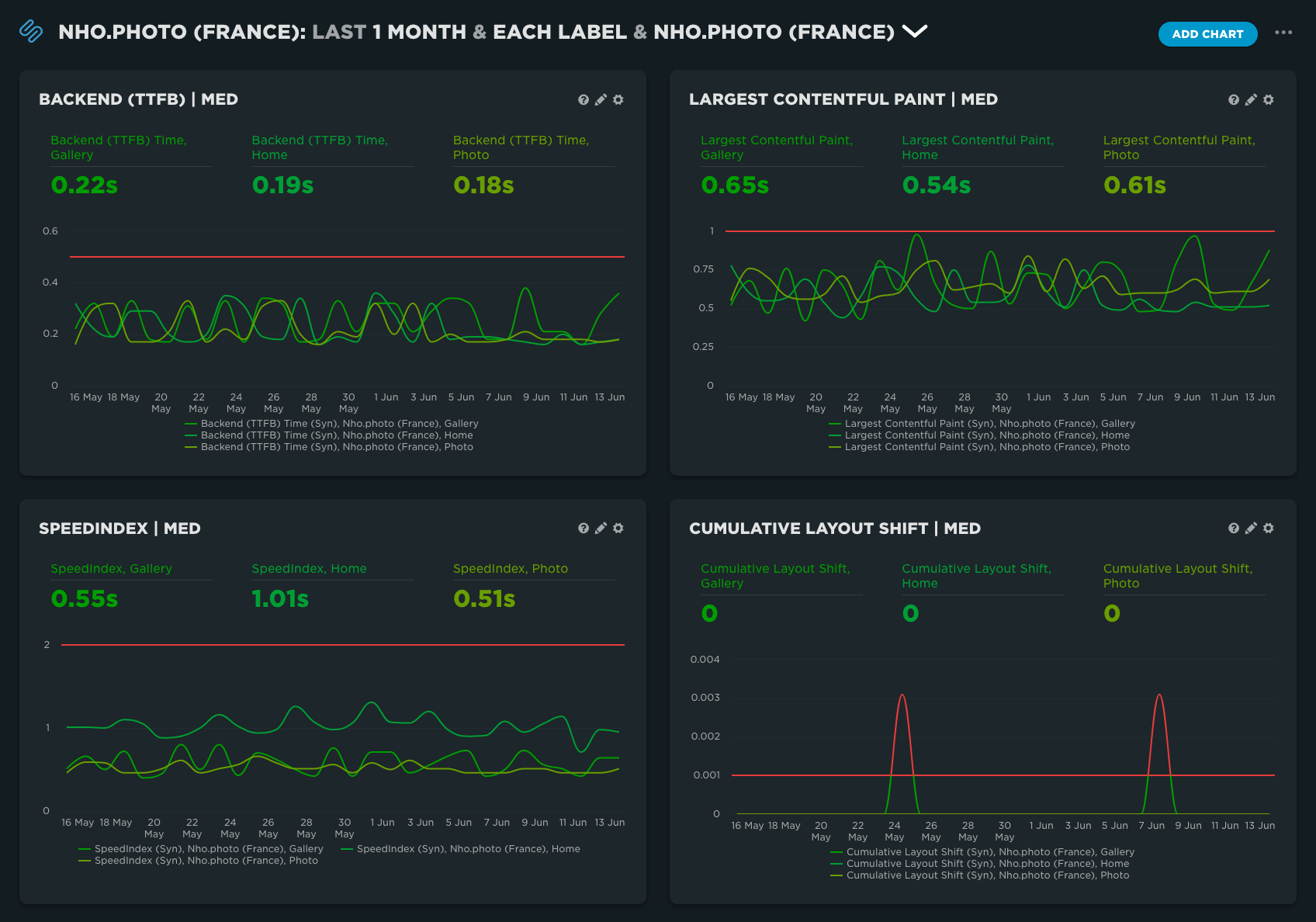Expand the dashboard title dropdown chevron
1316x922 pixels.
click(x=915, y=32)
